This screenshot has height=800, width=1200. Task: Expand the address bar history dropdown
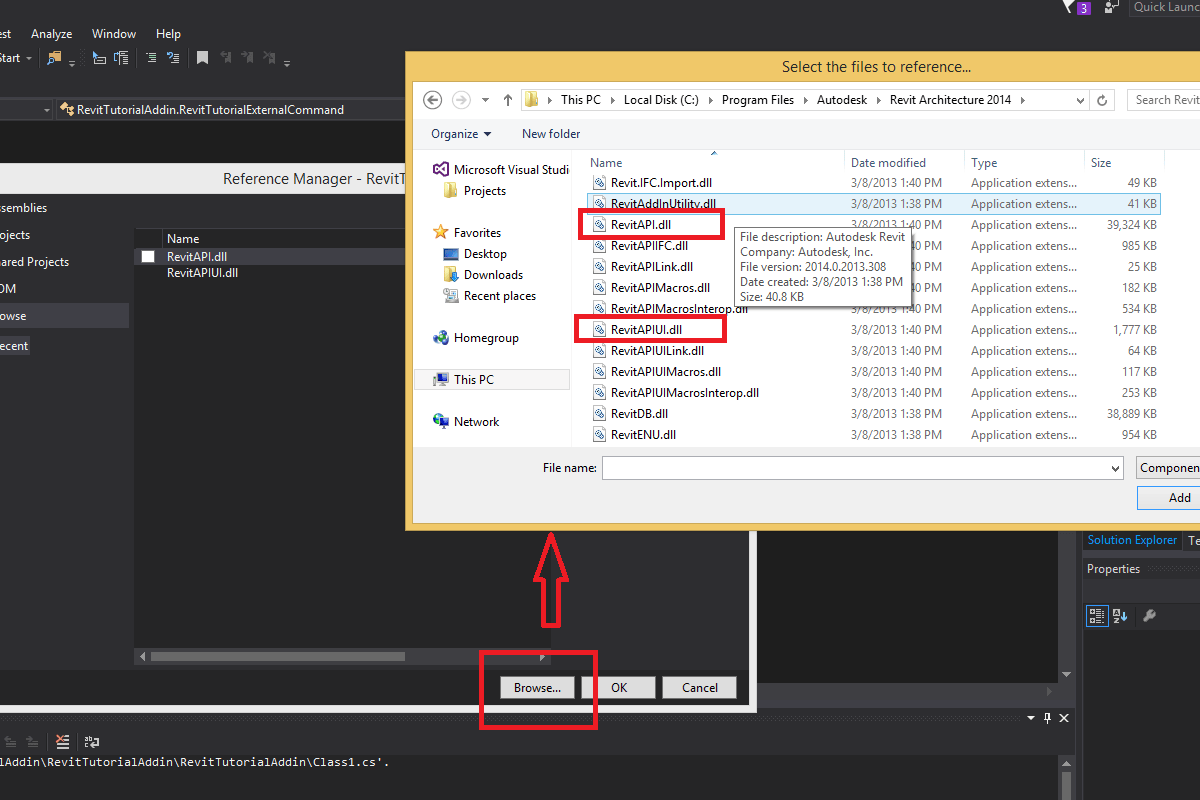(x=1080, y=100)
